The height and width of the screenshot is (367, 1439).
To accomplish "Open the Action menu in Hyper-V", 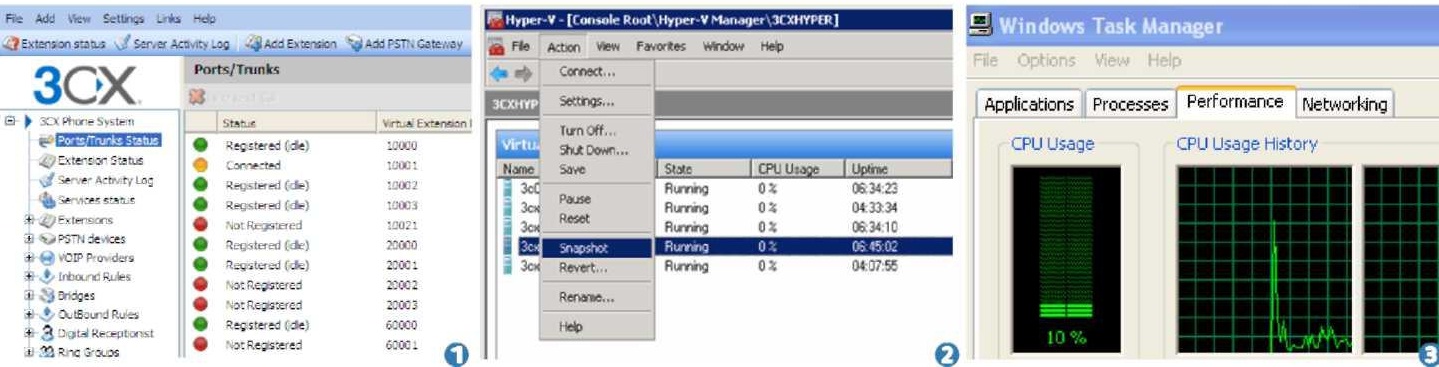I will pos(563,47).
